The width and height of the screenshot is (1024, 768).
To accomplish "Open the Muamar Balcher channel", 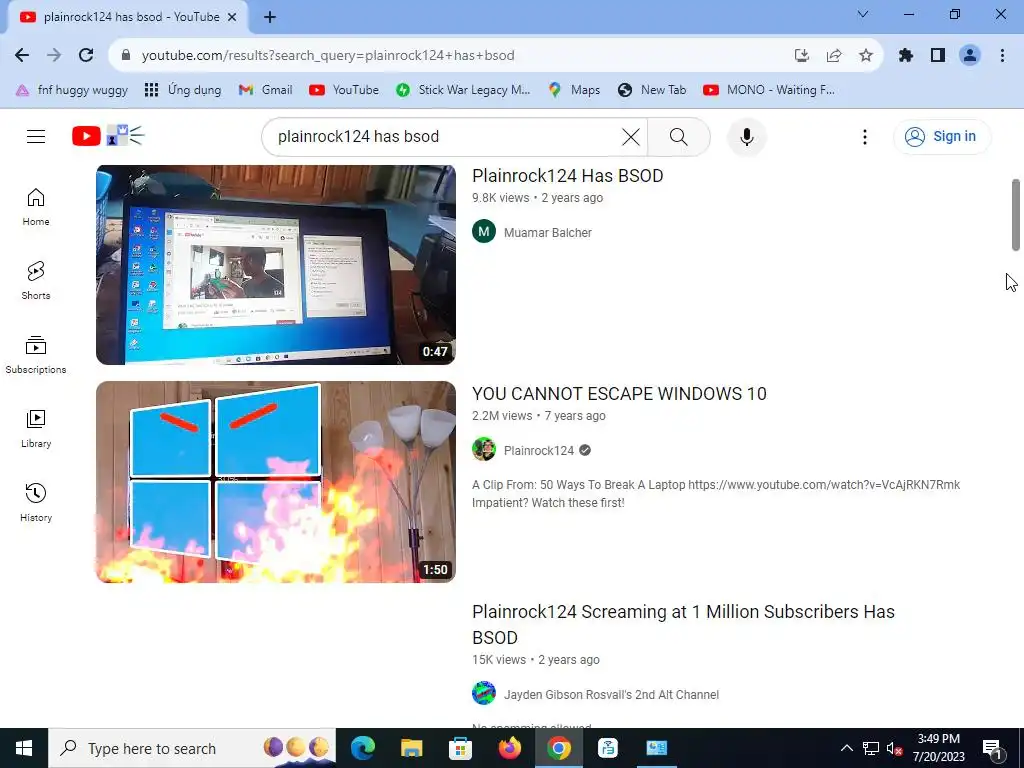I will [547, 232].
